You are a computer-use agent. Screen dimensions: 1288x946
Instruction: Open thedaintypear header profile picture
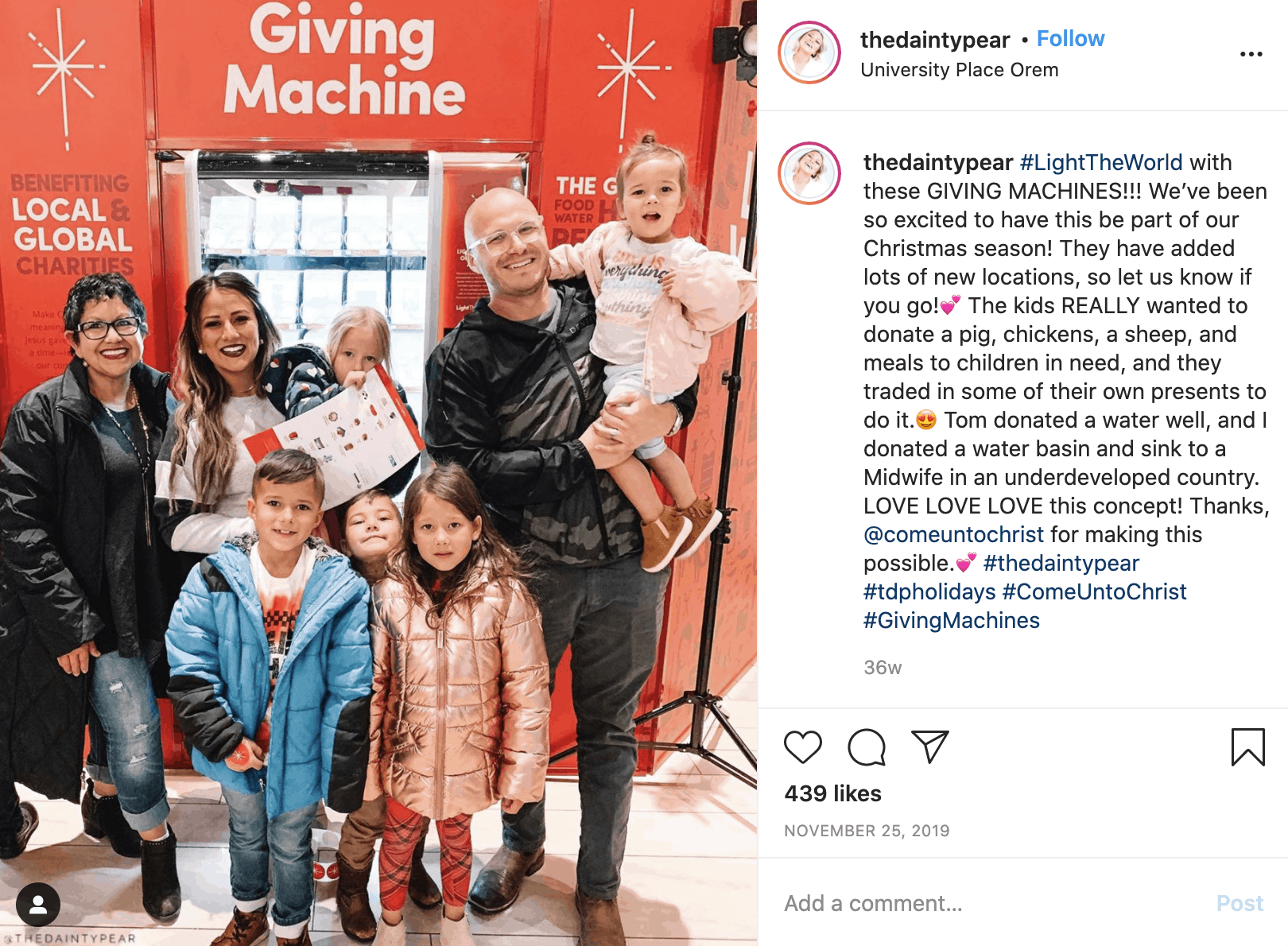[809, 52]
